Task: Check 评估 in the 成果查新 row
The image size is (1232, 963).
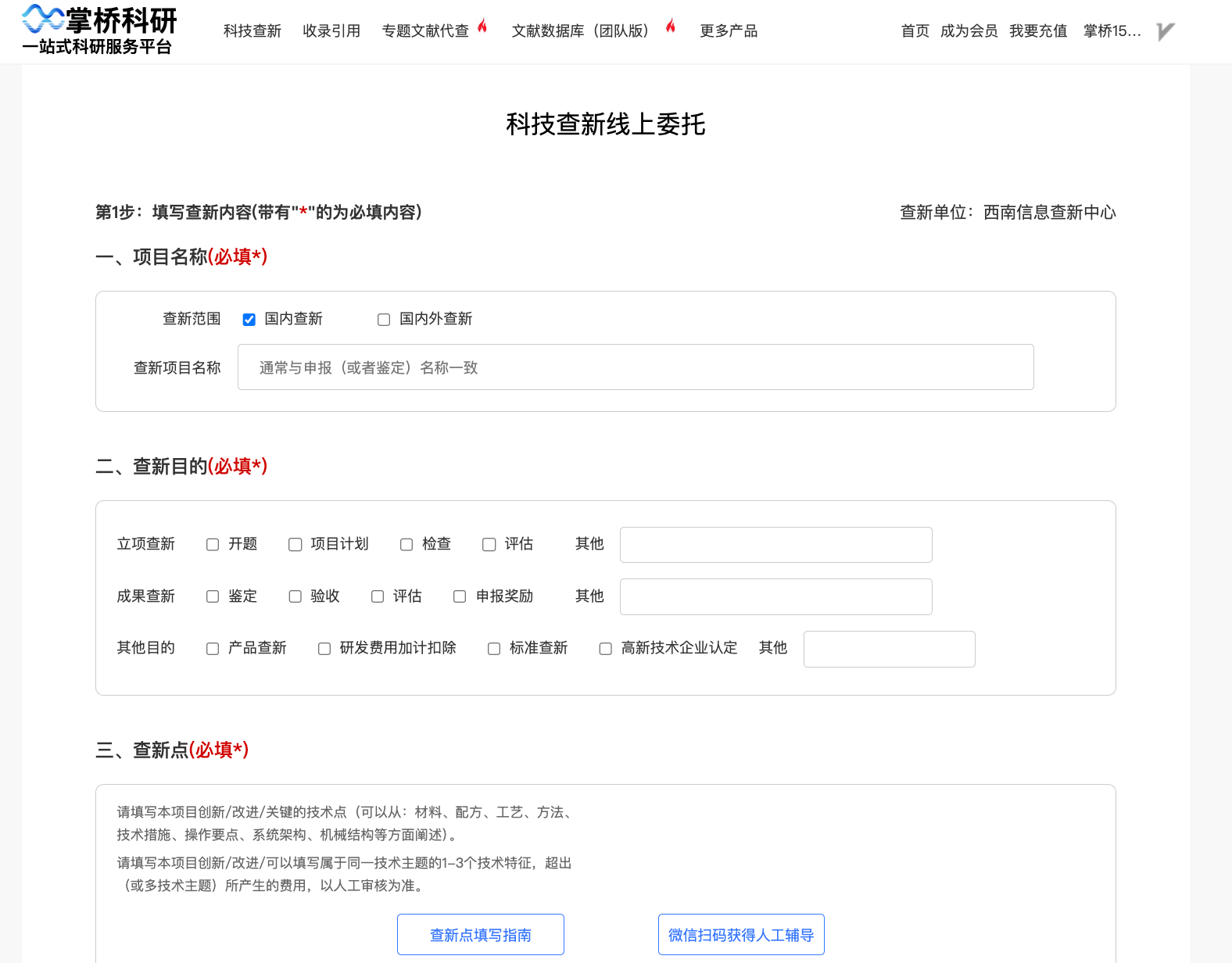Action: [378, 596]
